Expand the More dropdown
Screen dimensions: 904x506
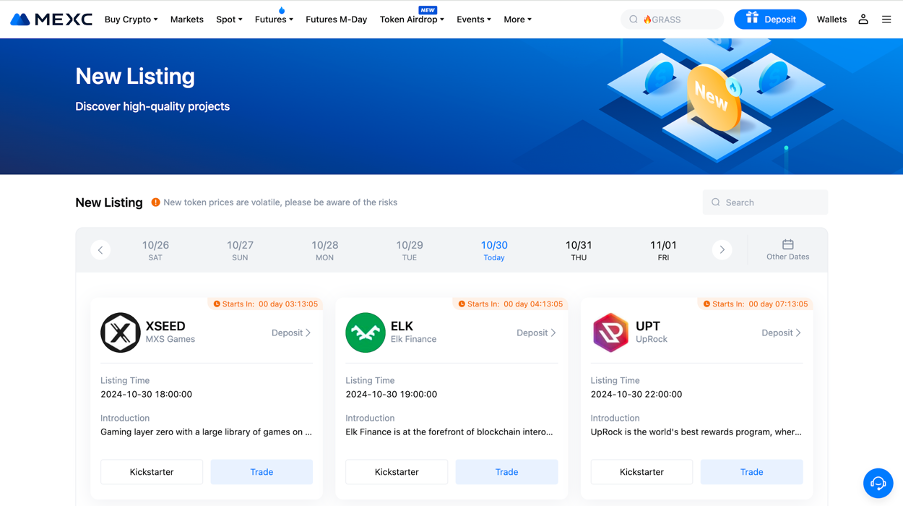point(518,19)
